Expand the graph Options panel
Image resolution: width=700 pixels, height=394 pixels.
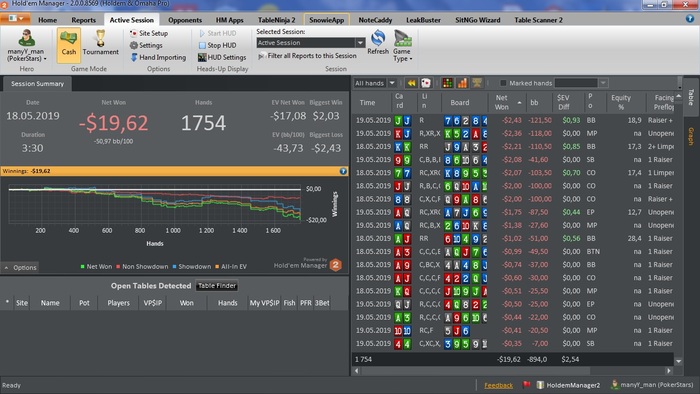(20, 267)
